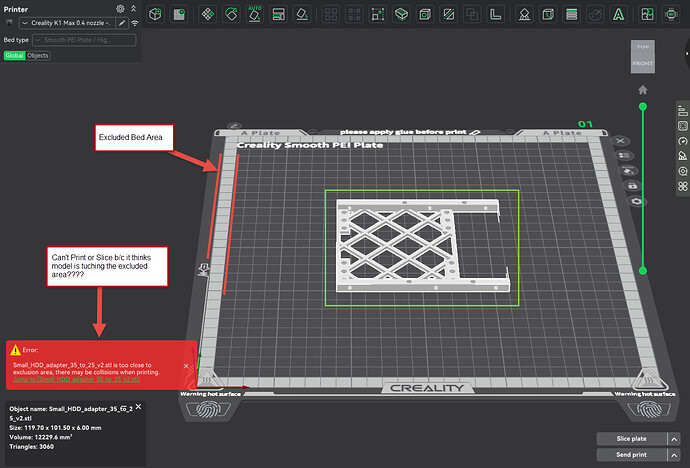Click the plate remove X icon
Viewport: 690px width, 468px height.
620,141
